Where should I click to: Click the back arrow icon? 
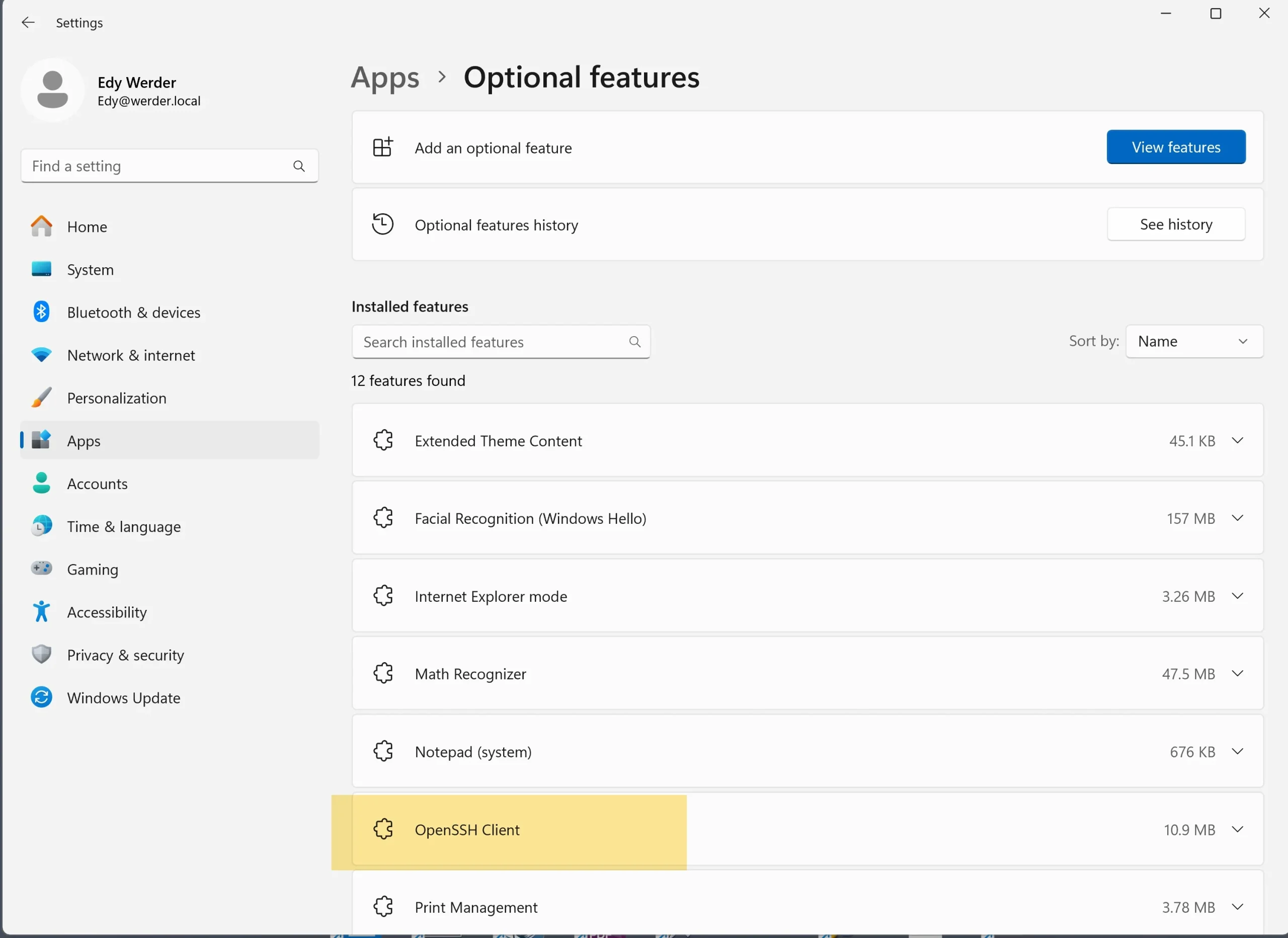(28, 23)
